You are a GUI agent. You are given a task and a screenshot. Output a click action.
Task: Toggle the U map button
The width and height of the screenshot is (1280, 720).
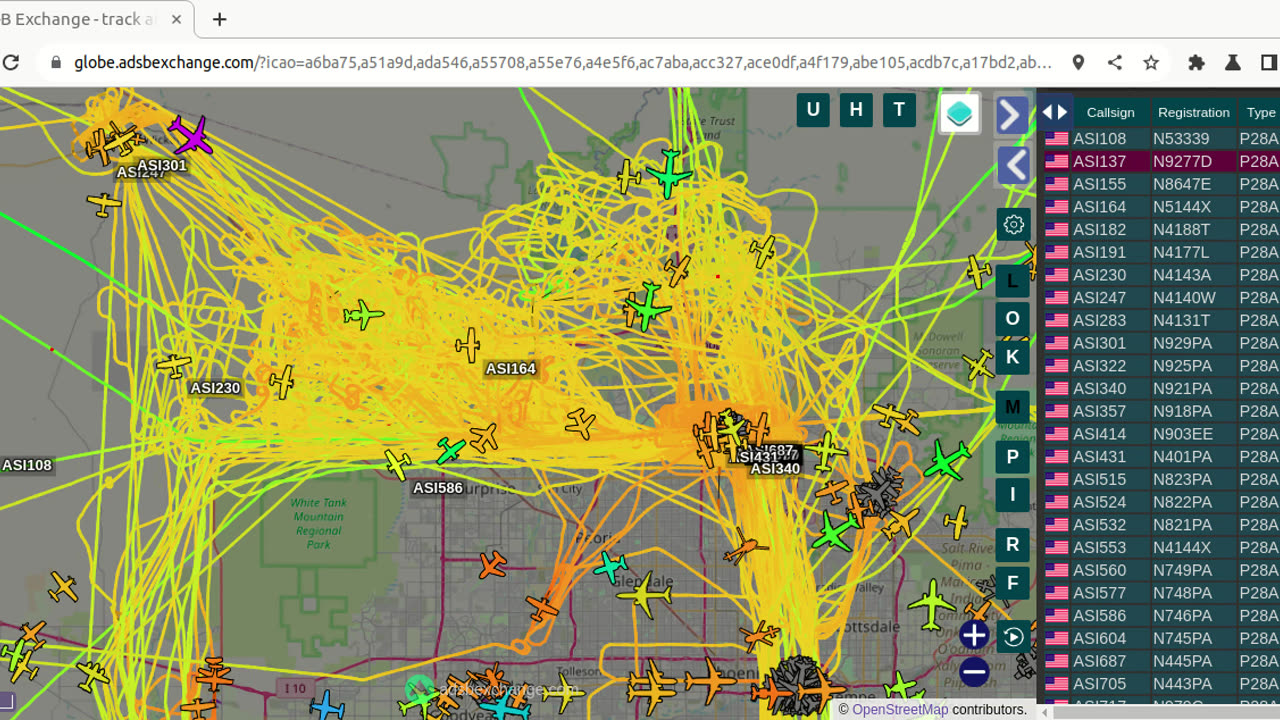point(813,110)
